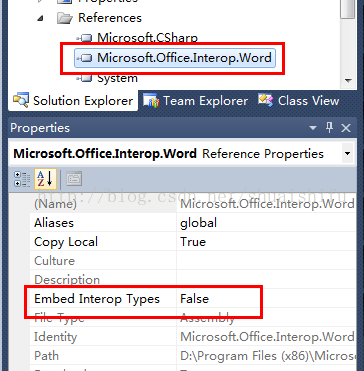Screen dimensions: 364x371
Task: Select the System reference icon
Action: [x=84, y=79]
